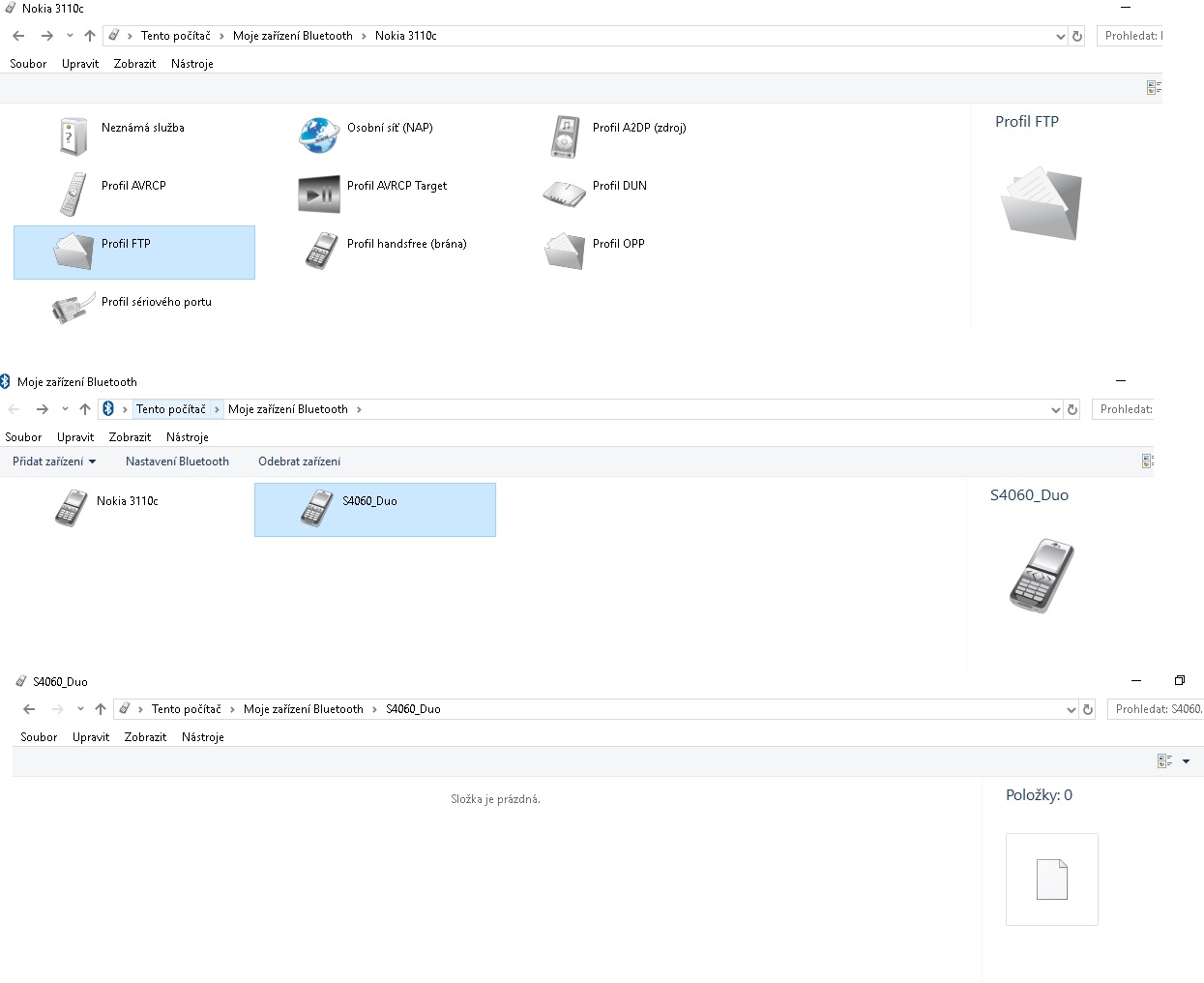Go up one level in Moje zařízení Bluetooth window
This screenshot has height=983, width=1204.
[85, 409]
